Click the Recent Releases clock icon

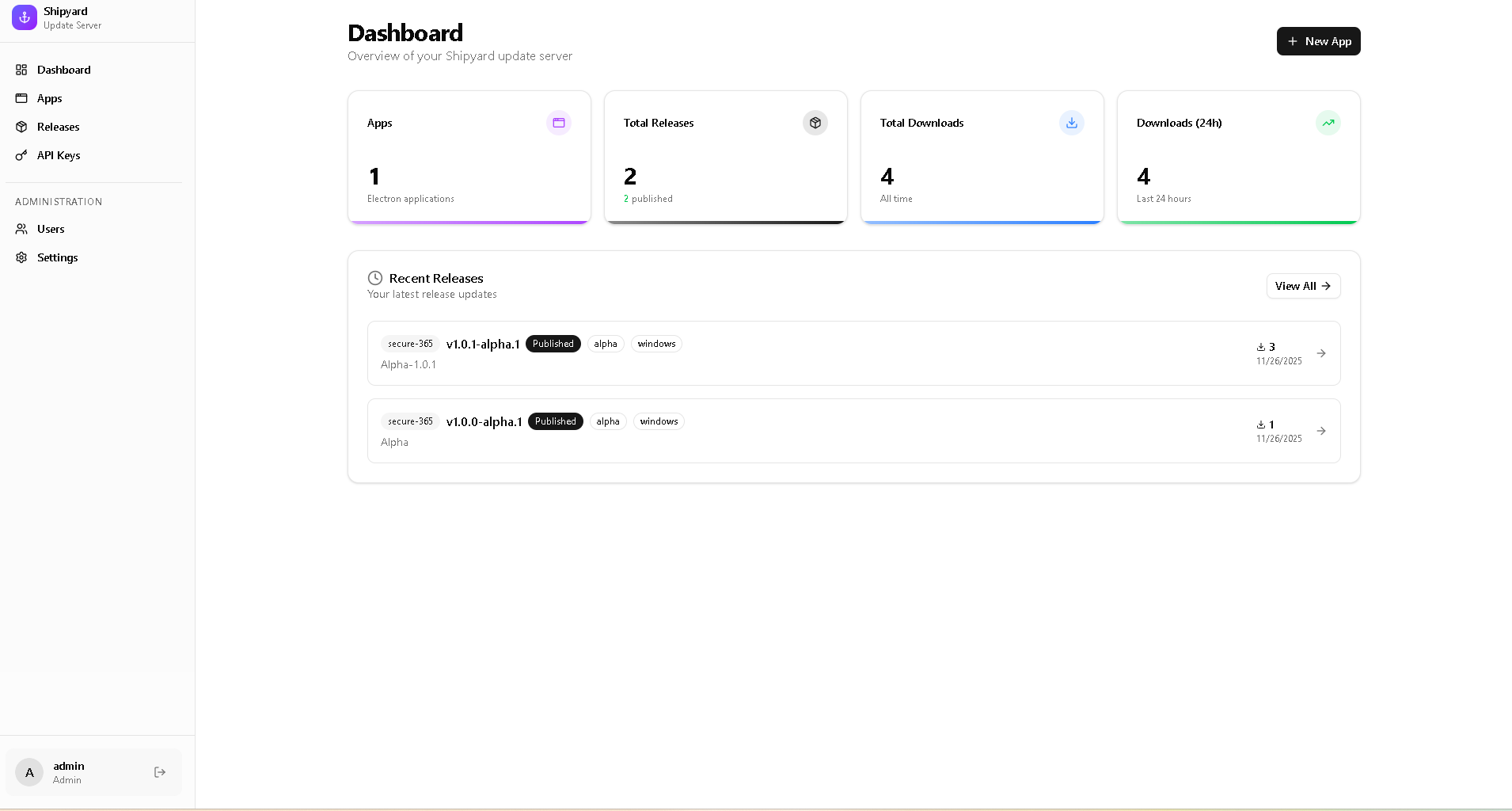[375, 278]
